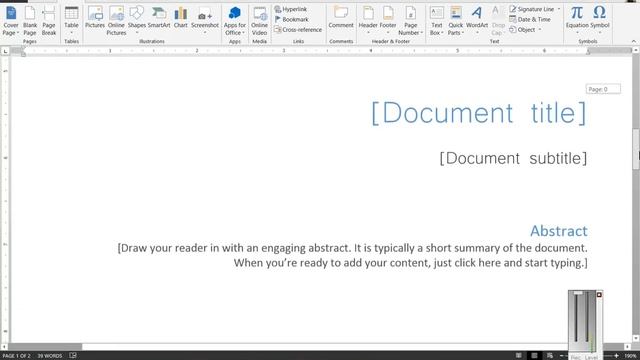Insert Online Pictures

[116, 21]
